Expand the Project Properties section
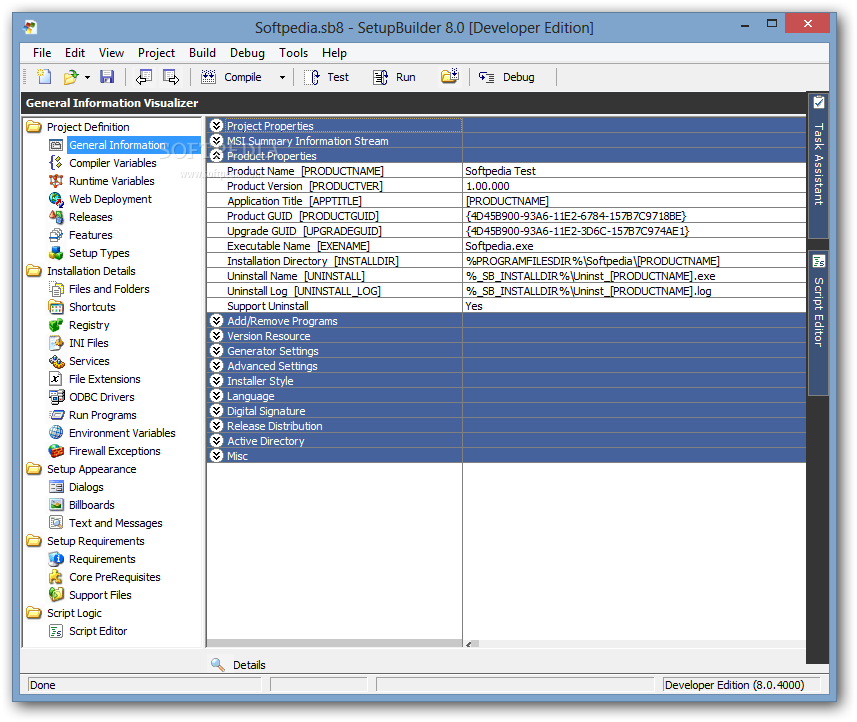The height and width of the screenshot is (722, 857). click(x=216, y=126)
